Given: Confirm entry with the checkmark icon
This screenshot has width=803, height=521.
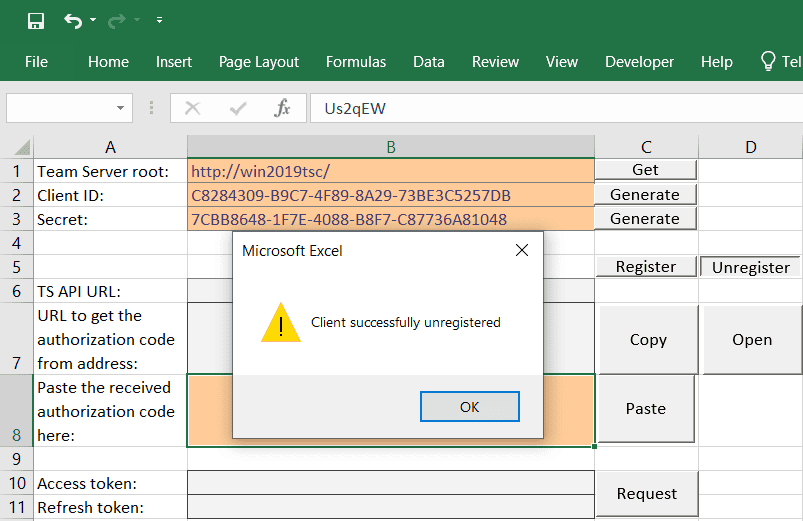Looking at the screenshot, I should (x=238, y=108).
